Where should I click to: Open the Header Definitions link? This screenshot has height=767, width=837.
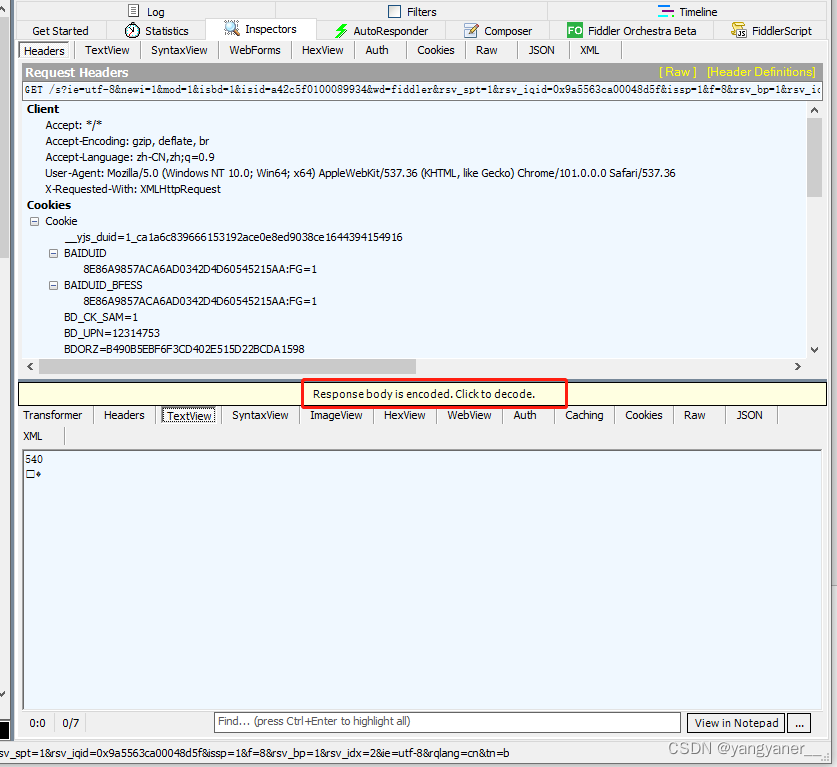point(761,72)
